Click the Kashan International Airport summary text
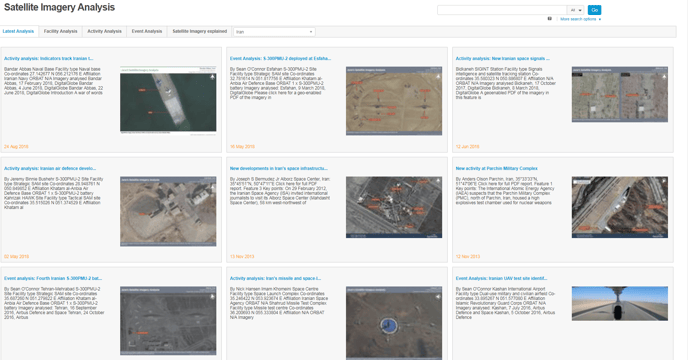 click(x=505, y=303)
